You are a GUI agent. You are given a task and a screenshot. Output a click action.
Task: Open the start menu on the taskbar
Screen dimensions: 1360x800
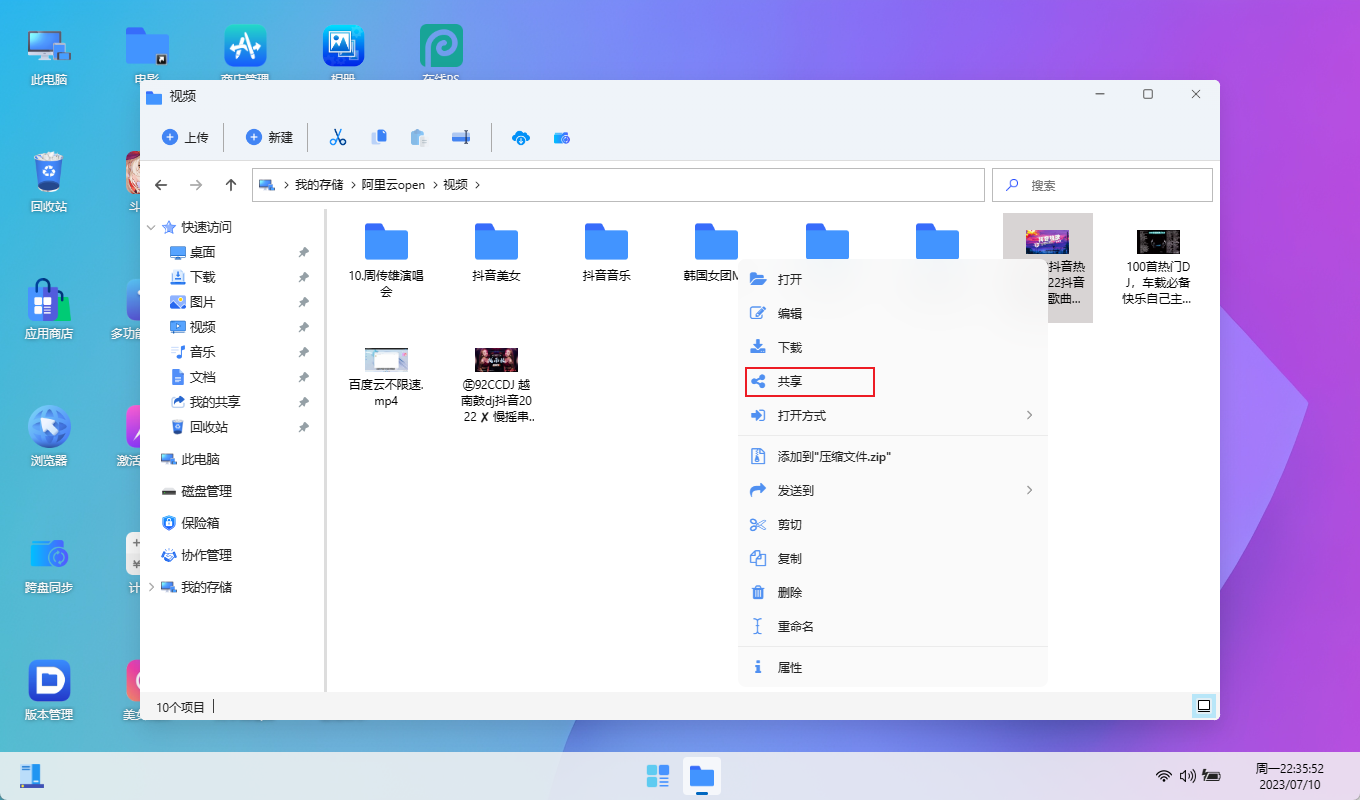coord(657,776)
